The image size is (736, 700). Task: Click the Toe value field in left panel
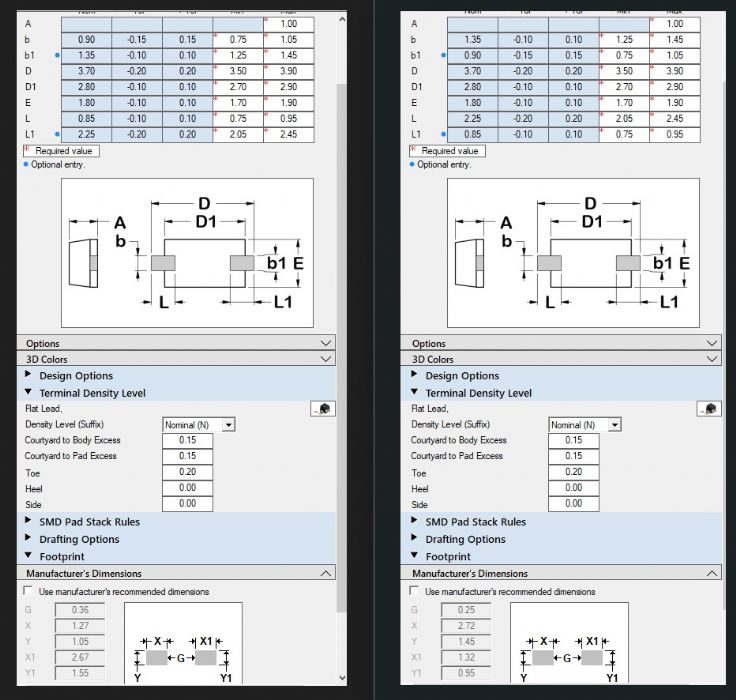pyautogui.click(x=187, y=472)
